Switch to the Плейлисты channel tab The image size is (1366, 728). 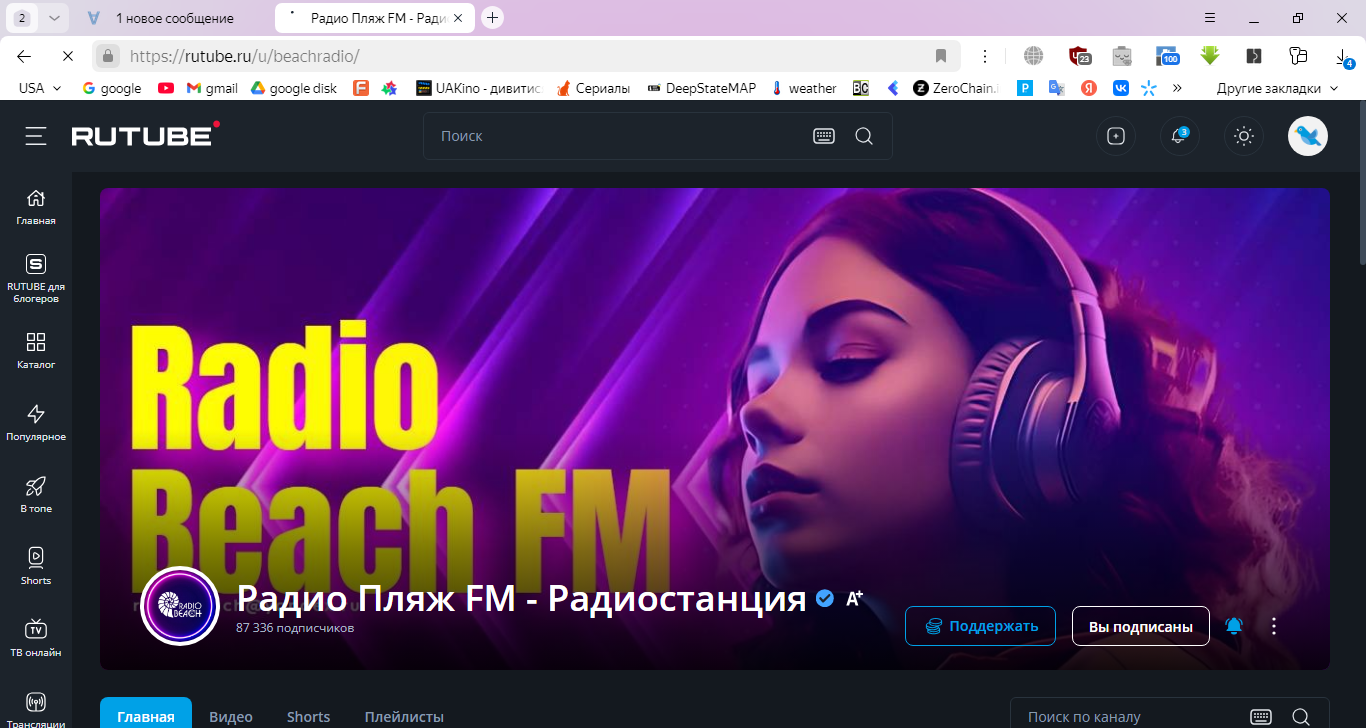[x=404, y=716]
